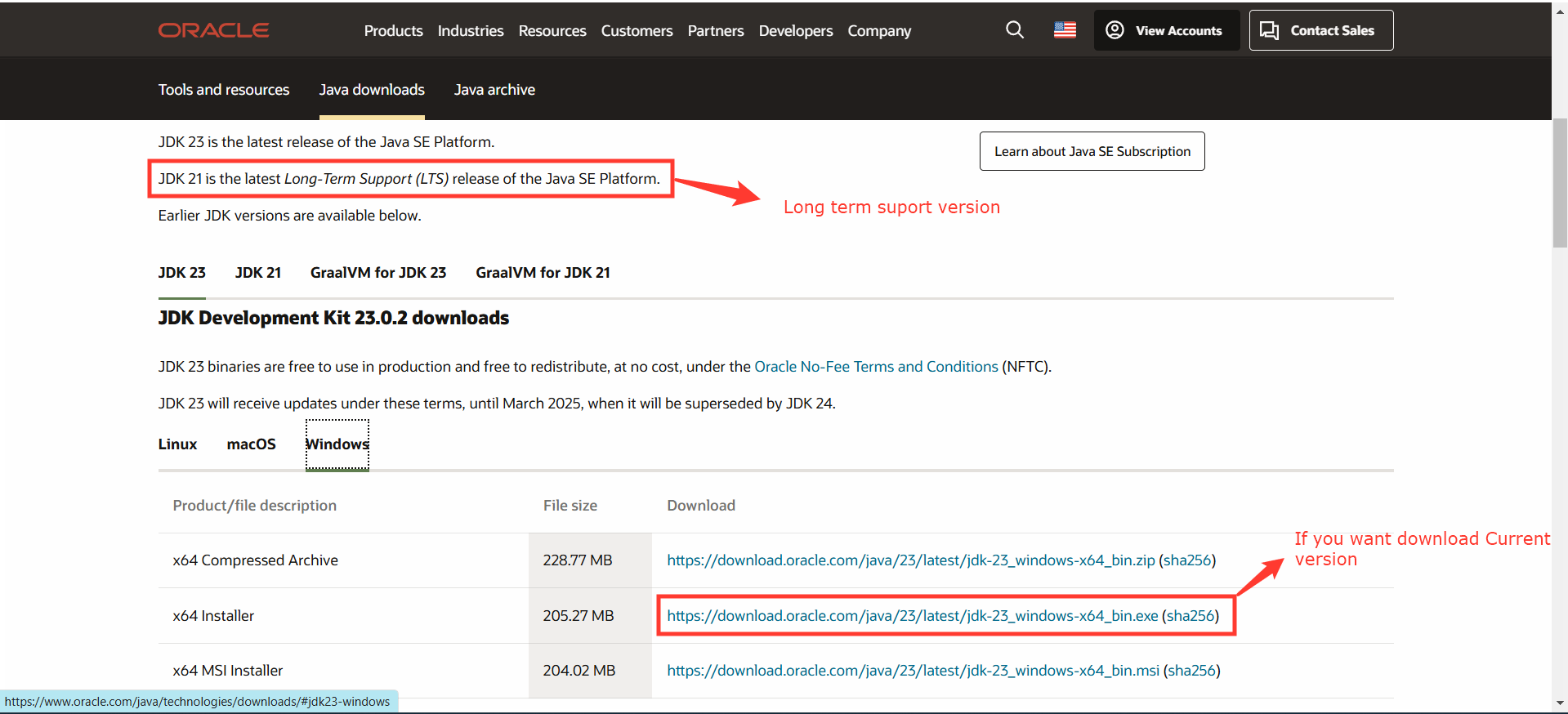
Task: Download the x64 Compressed Archive zip link
Action: pos(911,560)
